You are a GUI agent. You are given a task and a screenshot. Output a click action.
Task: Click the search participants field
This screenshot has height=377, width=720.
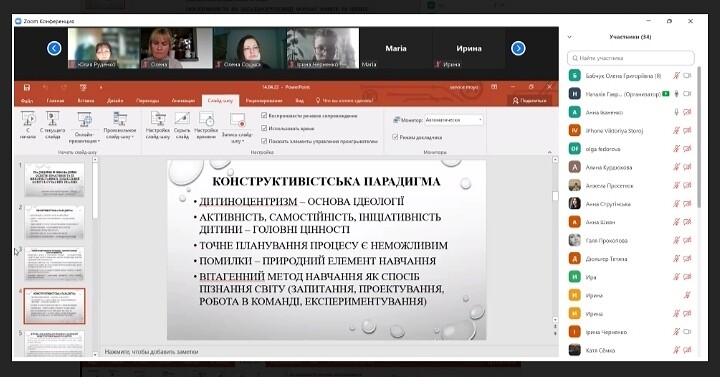point(630,58)
